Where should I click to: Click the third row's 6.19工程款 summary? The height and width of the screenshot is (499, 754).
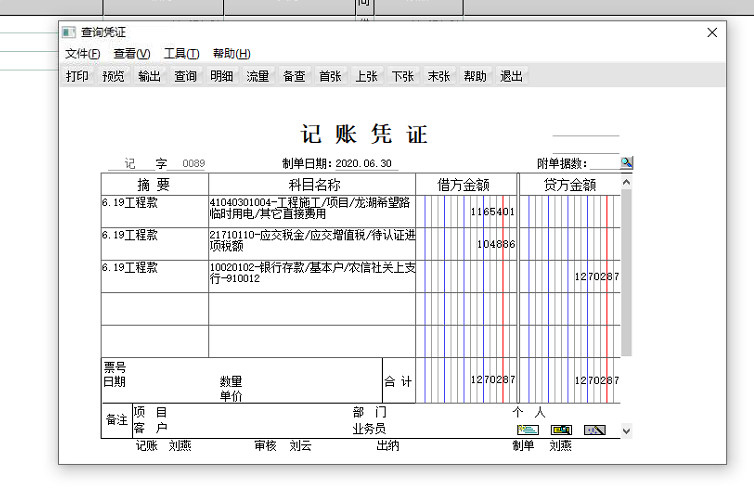pos(130,267)
